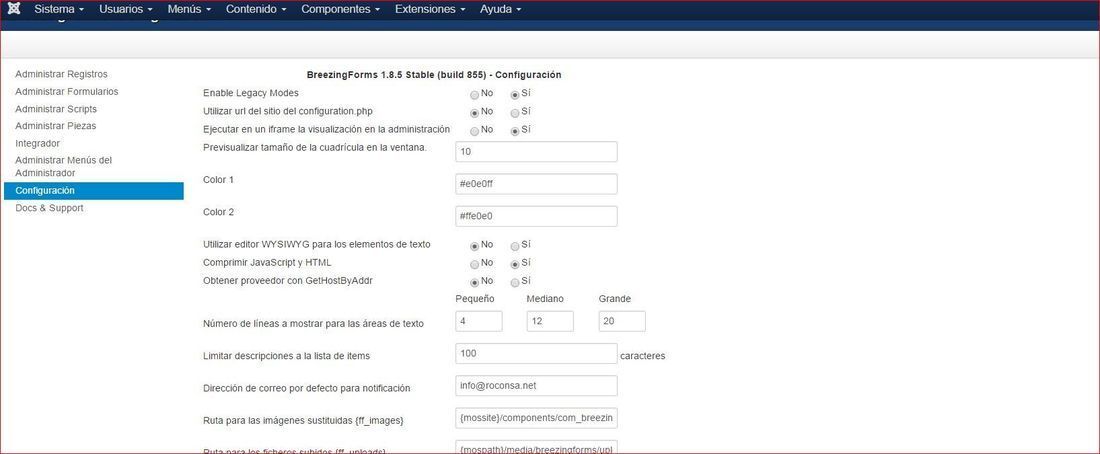The width and height of the screenshot is (1100, 454).
Task: Set Enable Legacy Modes to Sí
Action: (515, 94)
